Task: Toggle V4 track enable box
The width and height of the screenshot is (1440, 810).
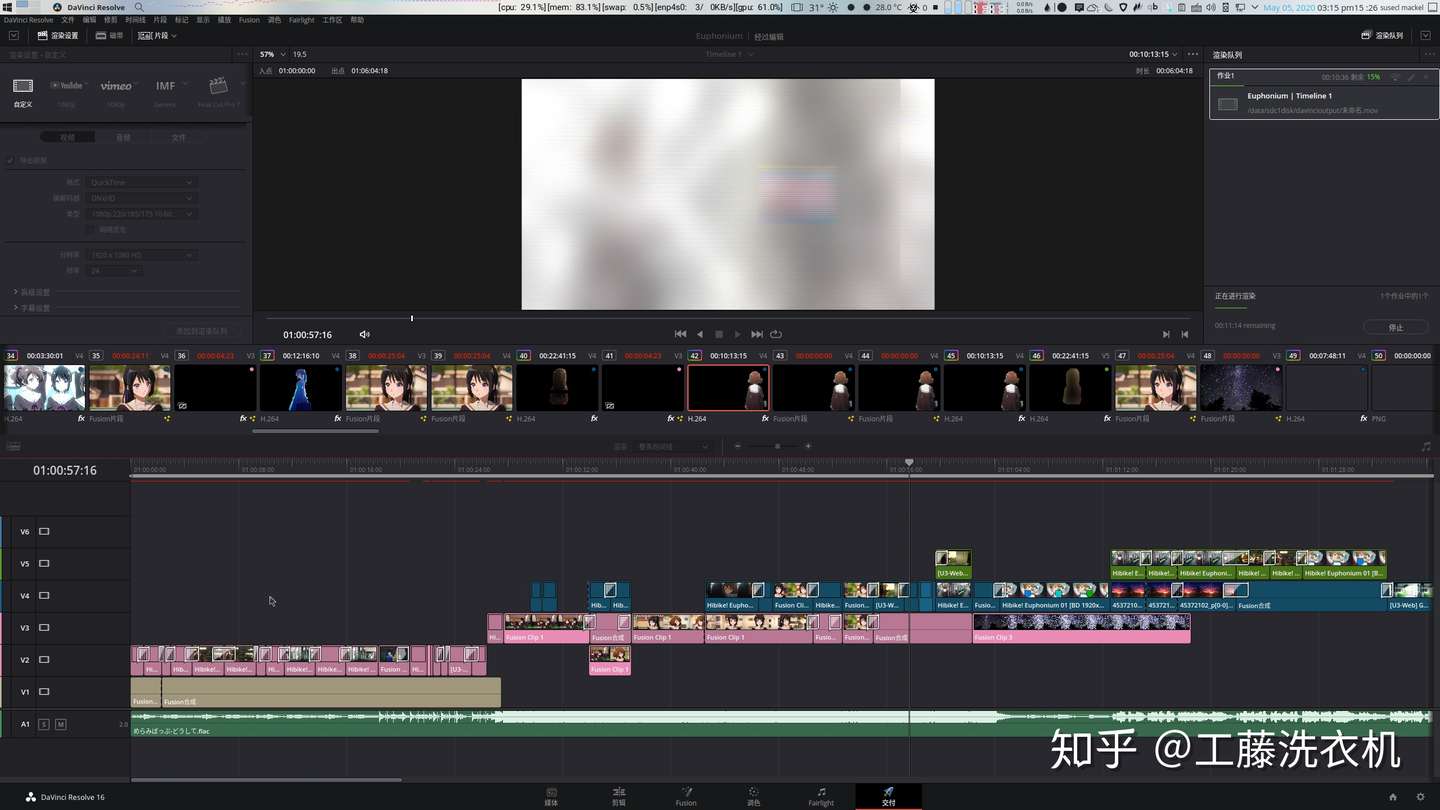Action: 44,596
